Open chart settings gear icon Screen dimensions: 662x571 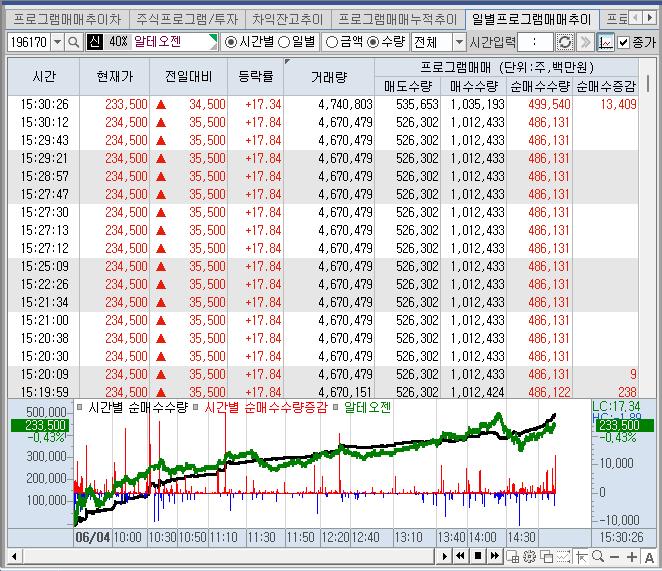click(x=529, y=557)
